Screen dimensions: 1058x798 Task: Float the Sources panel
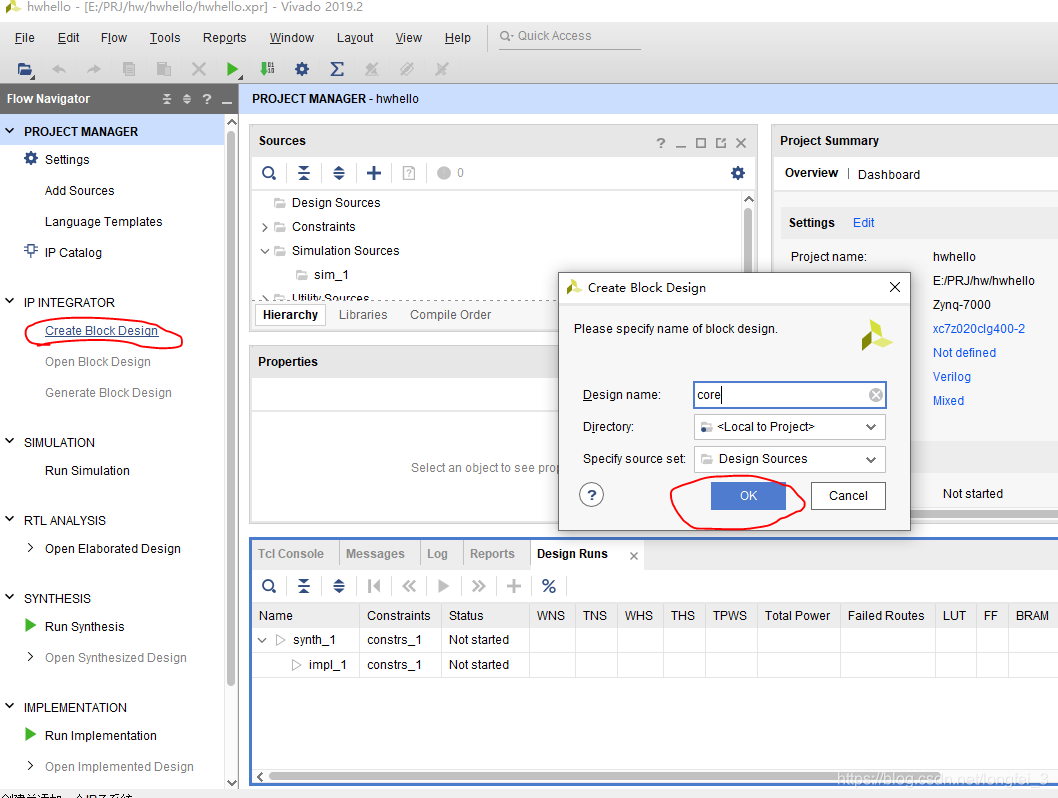click(721, 143)
